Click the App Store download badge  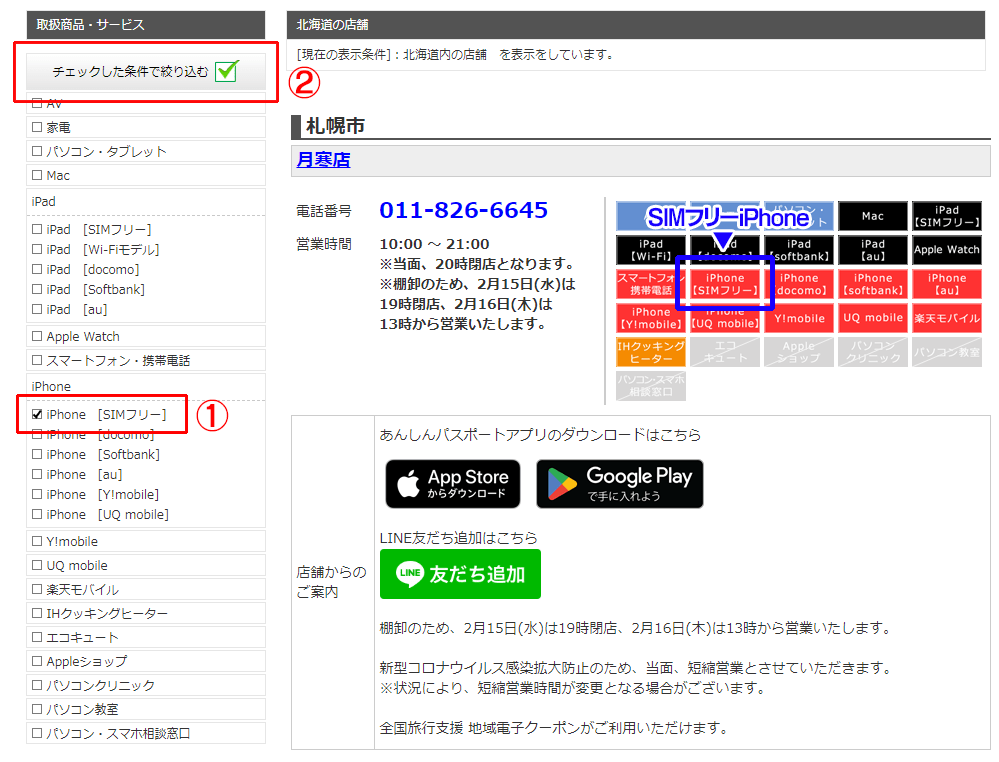[453, 484]
